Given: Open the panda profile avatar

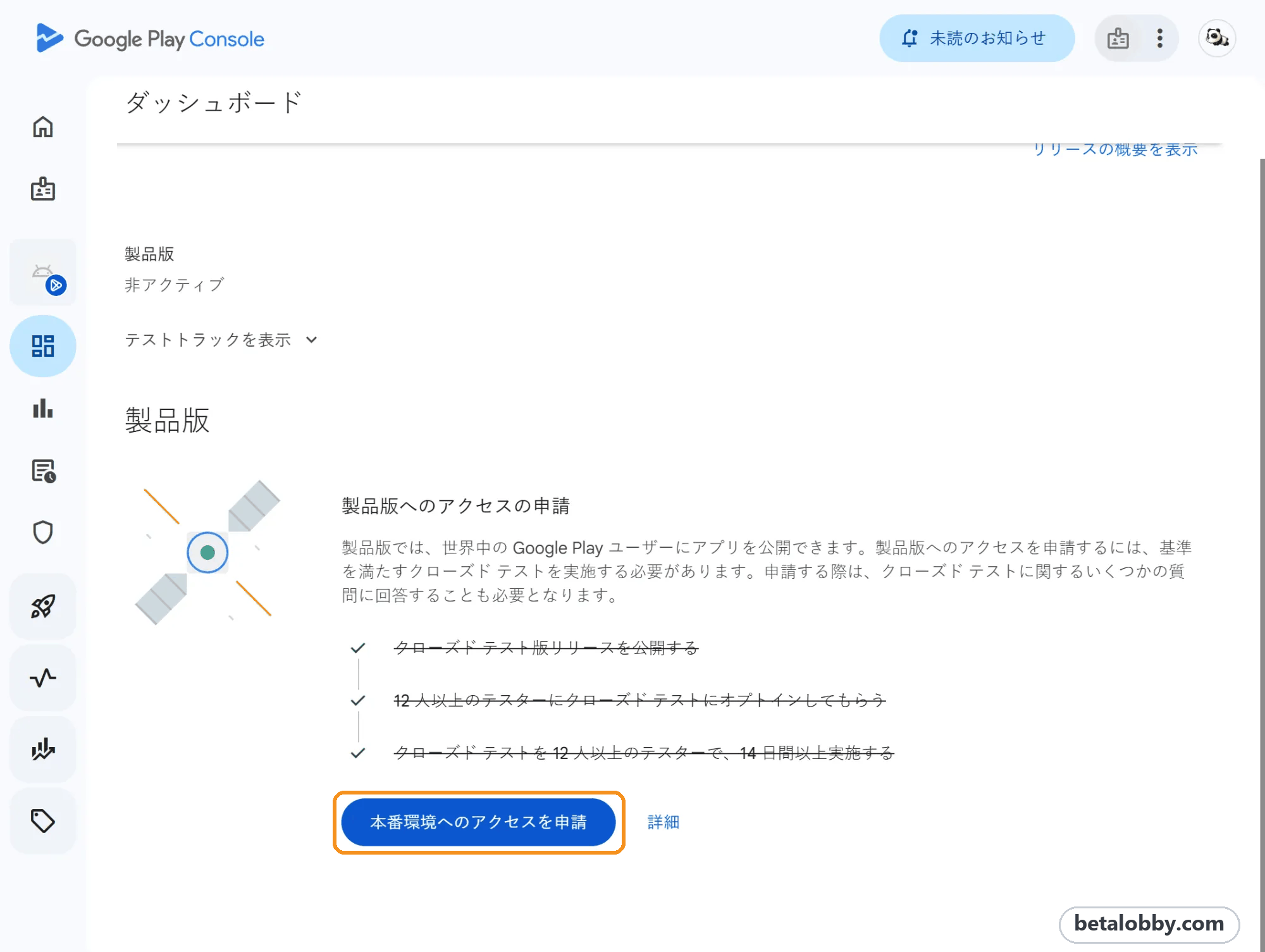Looking at the screenshot, I should pyautogui.click(x=1217, y=38).
